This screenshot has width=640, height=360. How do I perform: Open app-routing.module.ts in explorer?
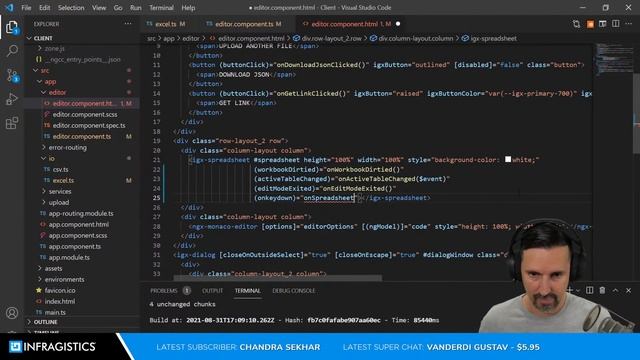click(x=81, y=213)
